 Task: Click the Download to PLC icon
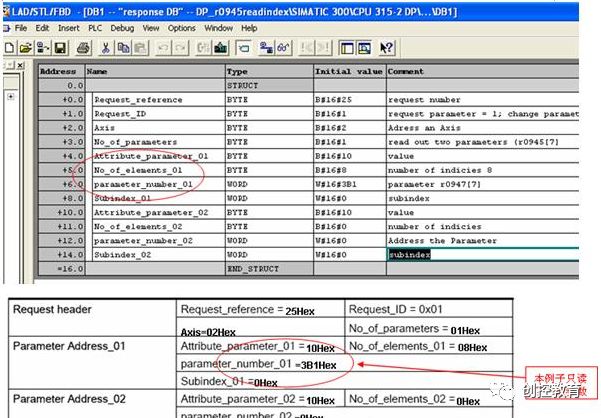(221, 48)
